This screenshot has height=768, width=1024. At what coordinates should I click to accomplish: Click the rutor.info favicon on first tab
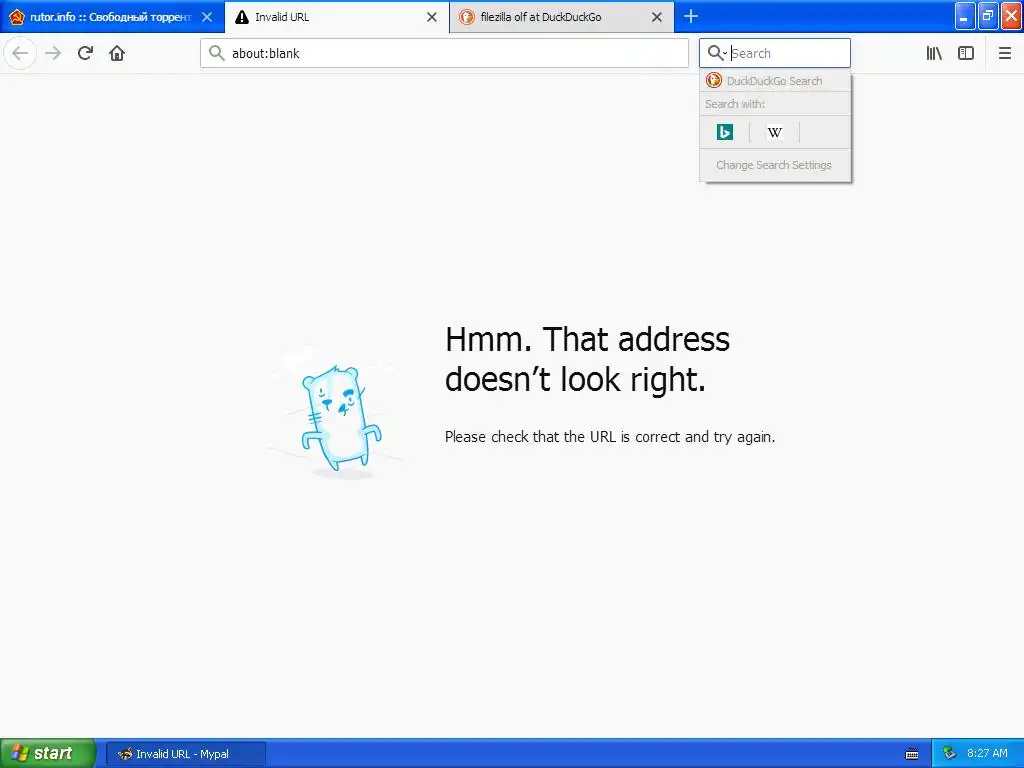click(x=17, y=17)
